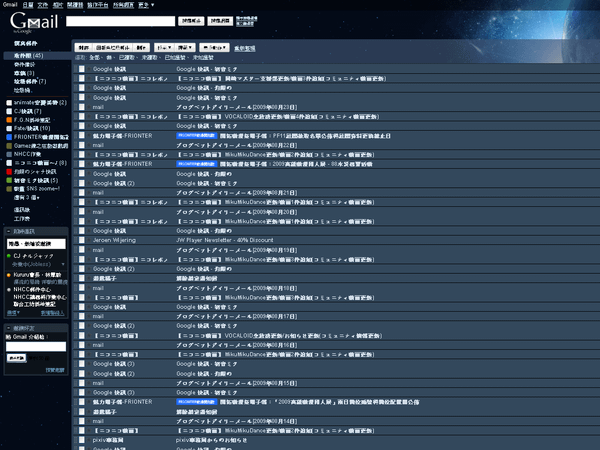
Task: Click the blue FRIONTER label chip on PF11 message
Action: pyautogui.click(x=196, y=136)
